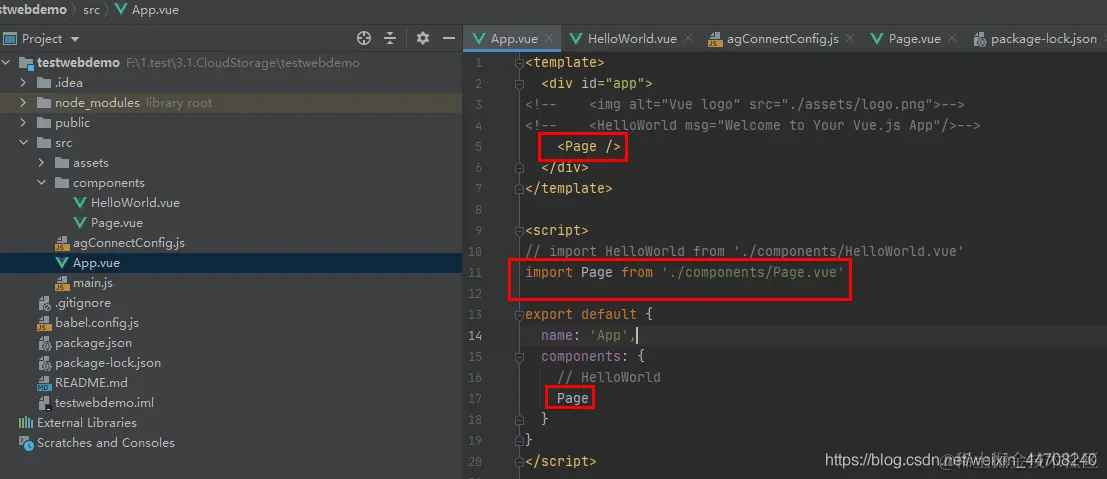The height and width of the screenshot is (479, 1107).
Task: Close the agConnectConfig.js editor tab
Action: click(850, 38)
